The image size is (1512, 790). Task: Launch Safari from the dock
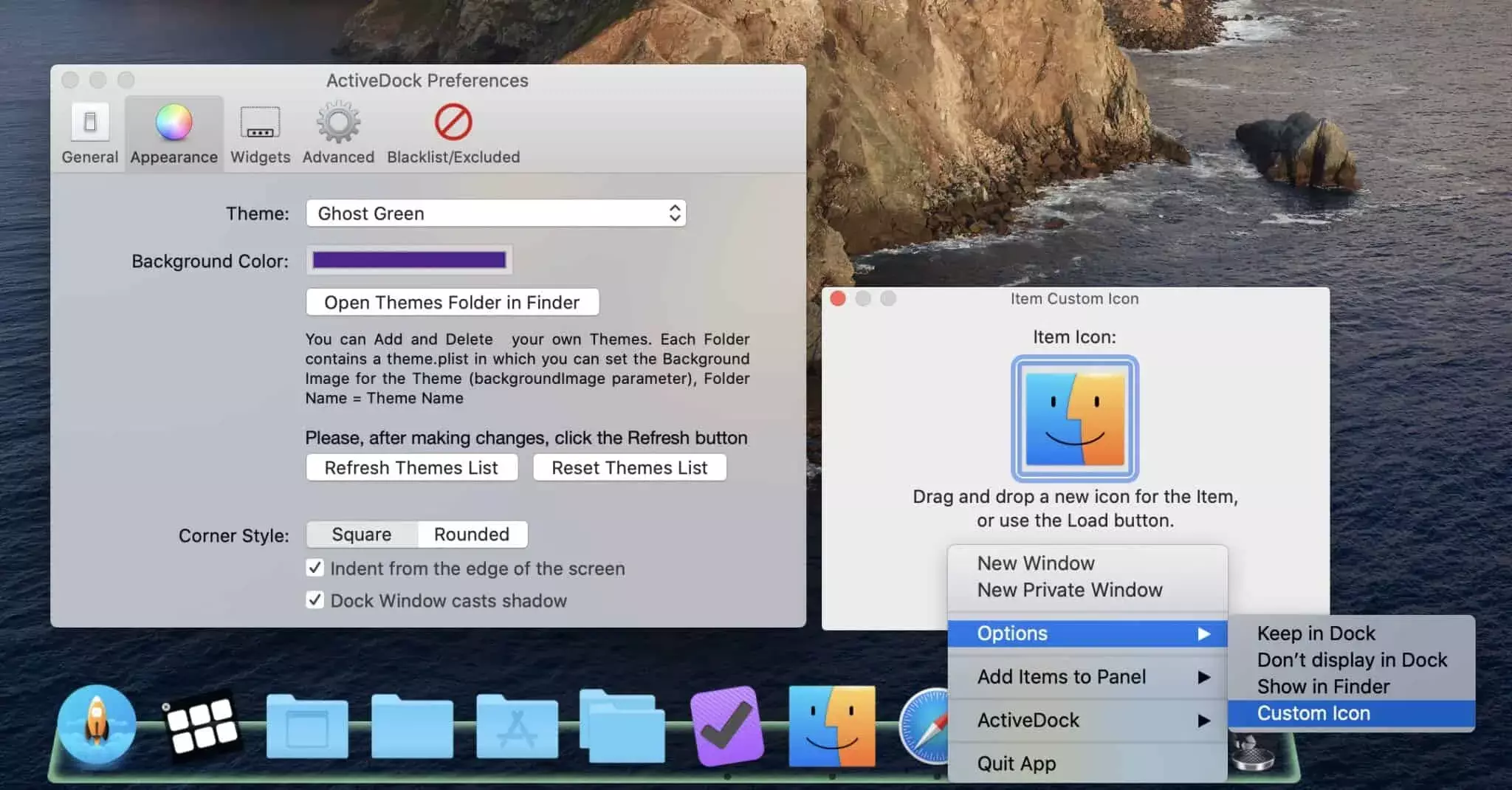[x=923, y=726]
